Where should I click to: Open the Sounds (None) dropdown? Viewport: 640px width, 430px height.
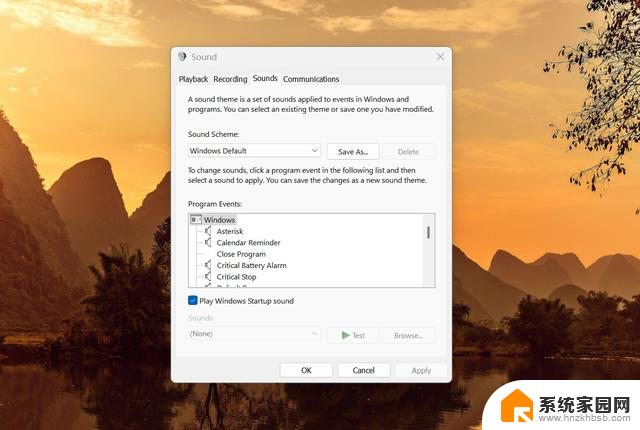pos(254,334)
